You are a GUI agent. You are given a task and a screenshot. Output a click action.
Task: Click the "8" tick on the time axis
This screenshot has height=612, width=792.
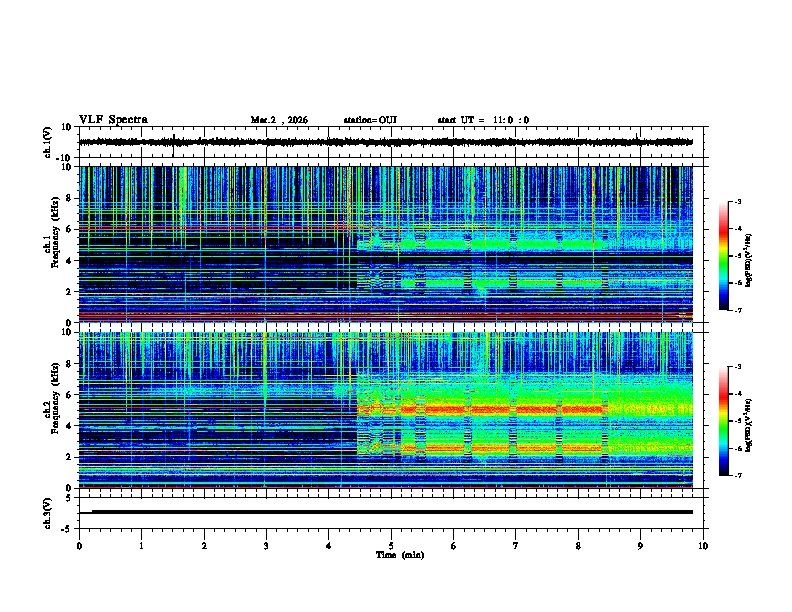pyautogui.click(x=578, y=546)
